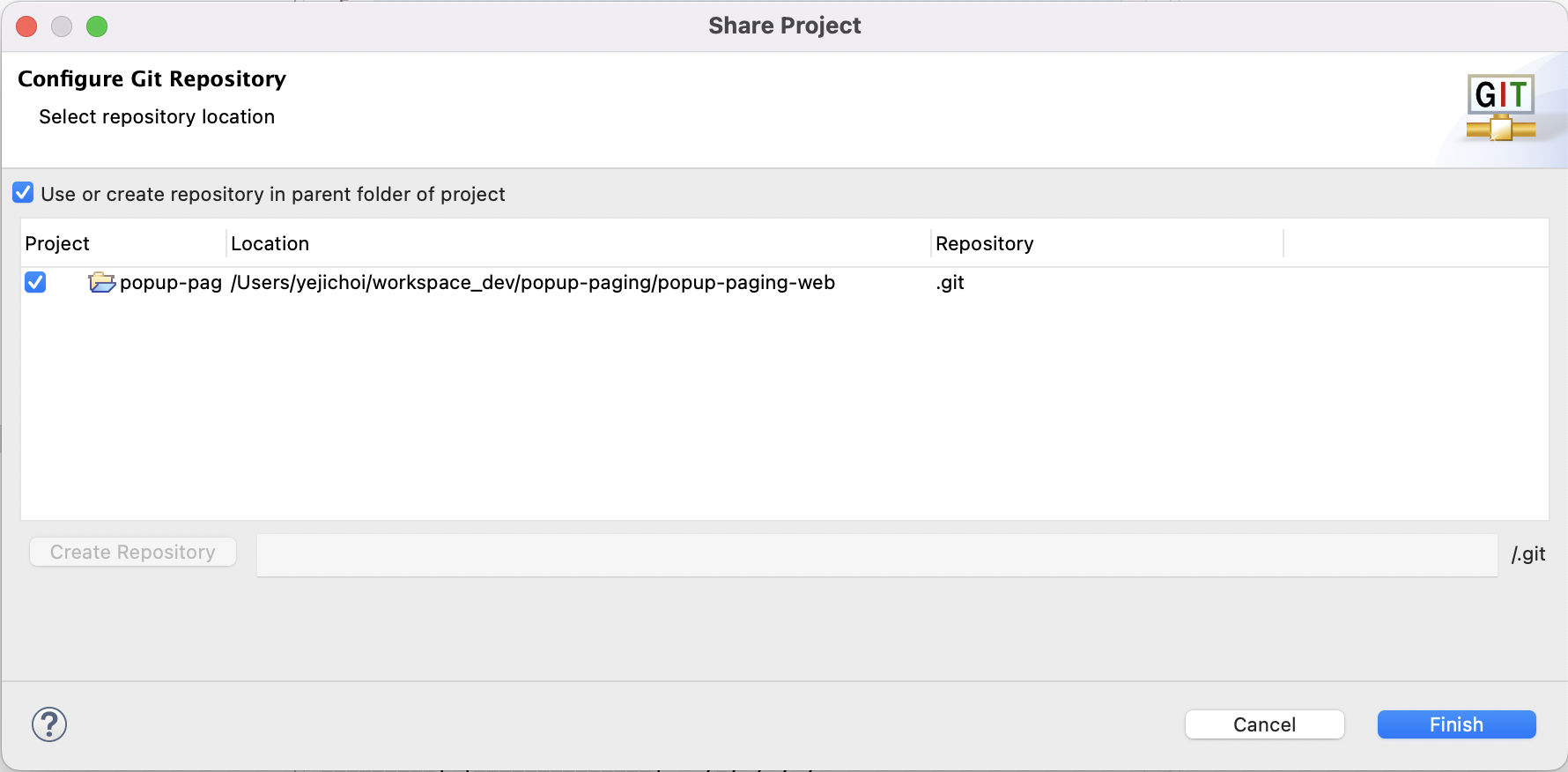The height and width of the screenshot is (772, 1568).
Task: Cancel the Share Project dialog
Action: click(x=1264, y=724)
